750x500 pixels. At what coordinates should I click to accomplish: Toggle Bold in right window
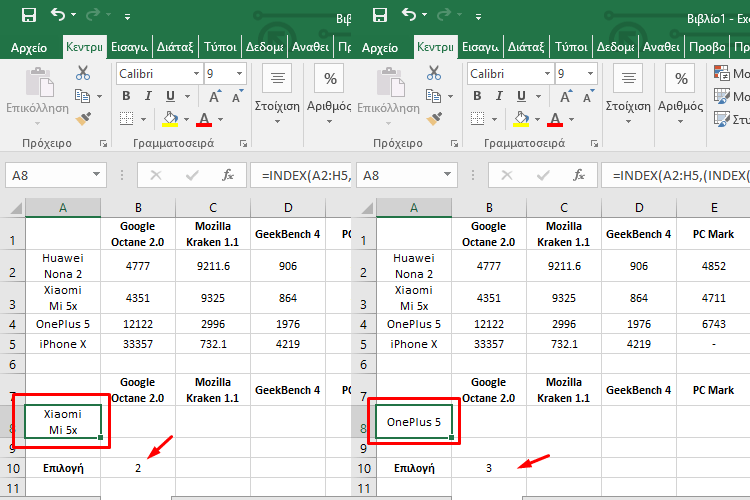477,96
